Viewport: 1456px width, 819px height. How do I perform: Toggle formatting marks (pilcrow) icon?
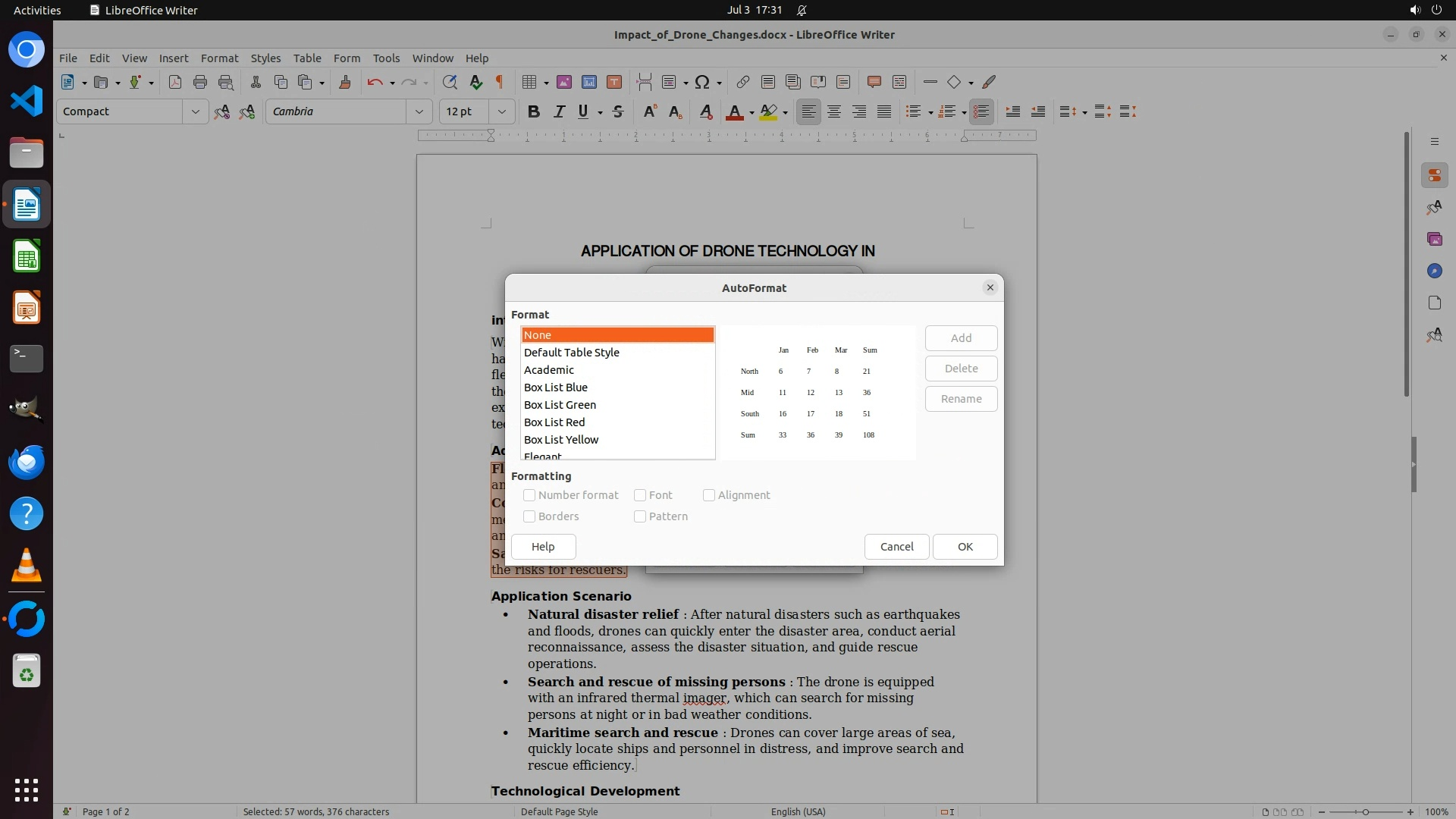tap(500, 82)
